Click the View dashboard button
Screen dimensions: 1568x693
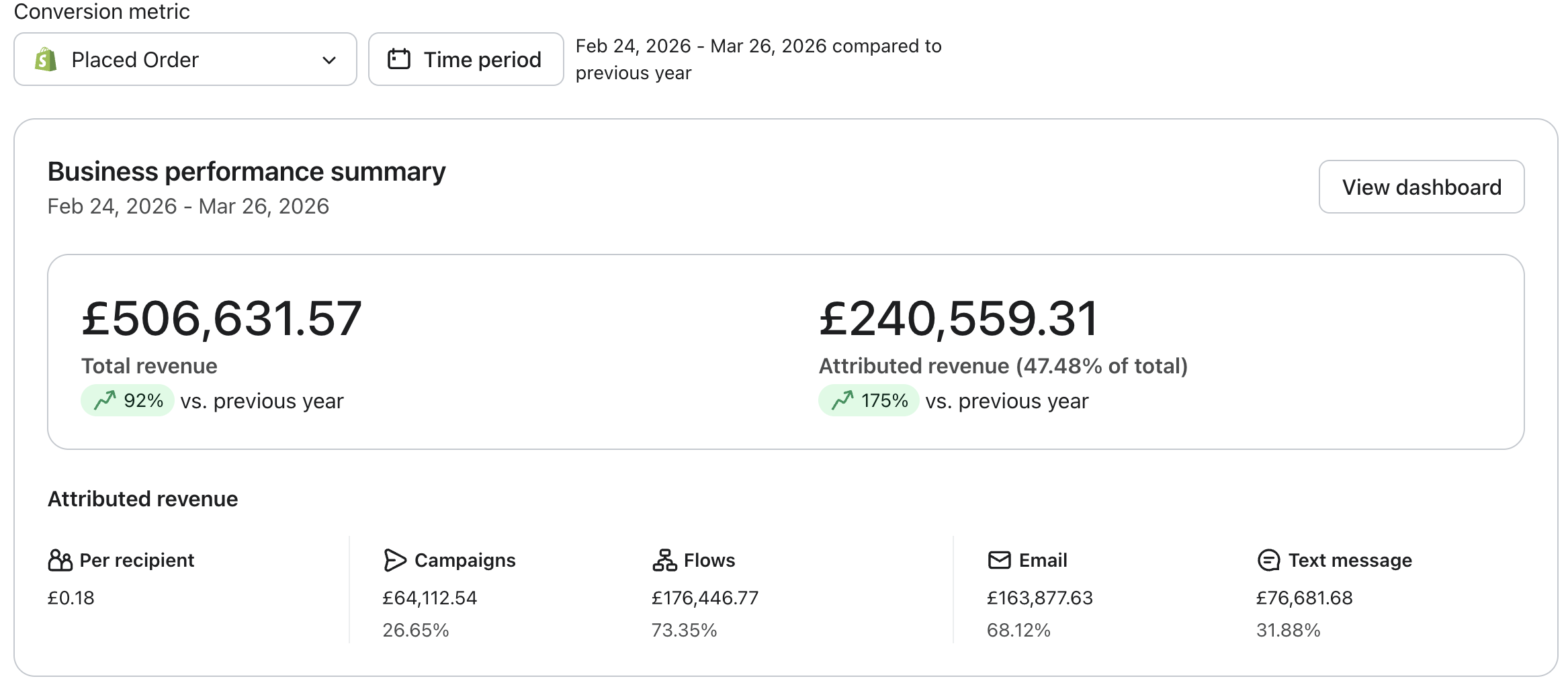[x=1422, y=187]
